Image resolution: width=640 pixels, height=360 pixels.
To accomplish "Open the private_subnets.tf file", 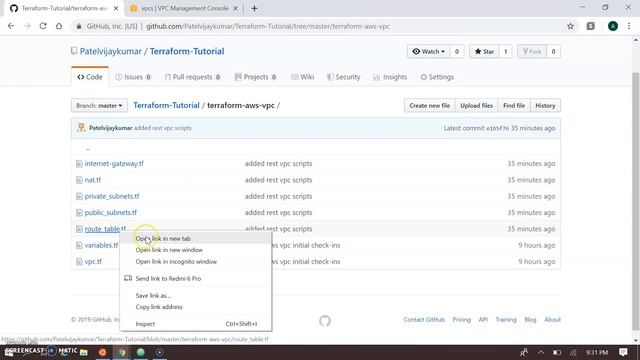I will 112,196.
